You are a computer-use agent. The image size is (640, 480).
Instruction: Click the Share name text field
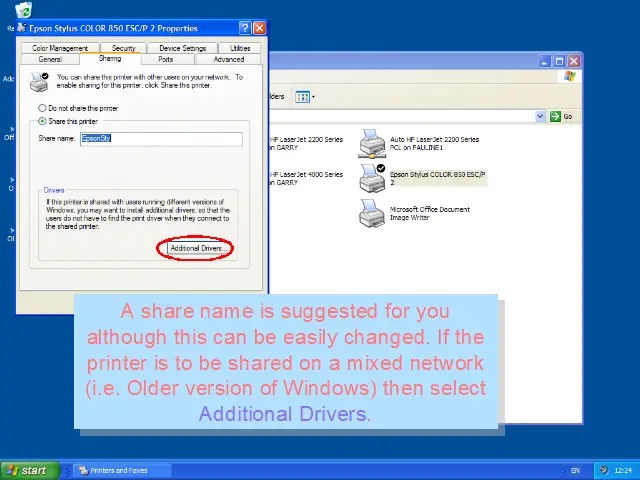[161, 139]
